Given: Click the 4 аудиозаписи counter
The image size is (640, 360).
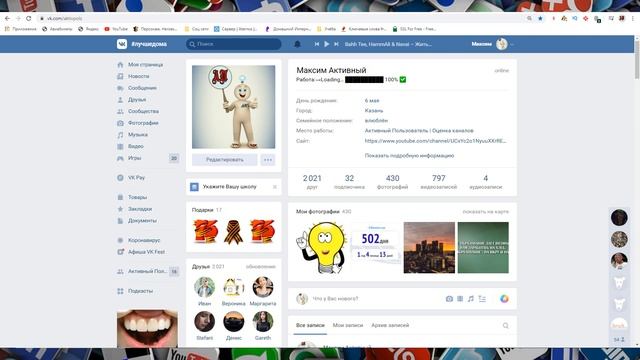Looking at the screenshot, I should [x=486, y=182].
